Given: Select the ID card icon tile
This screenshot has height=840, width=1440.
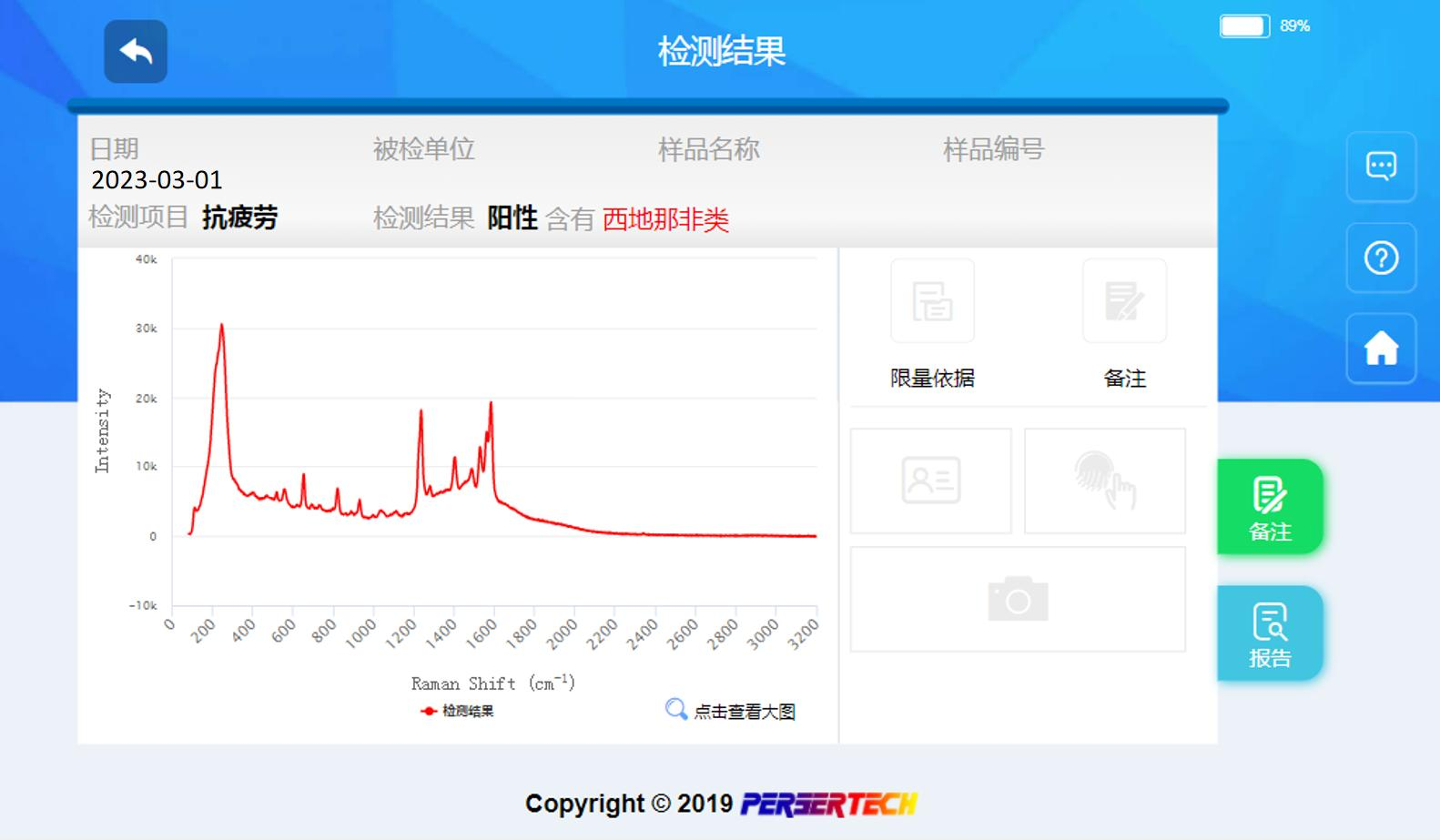Looking at the screenshot, I should pyautogui.click(x=930, y=481).
